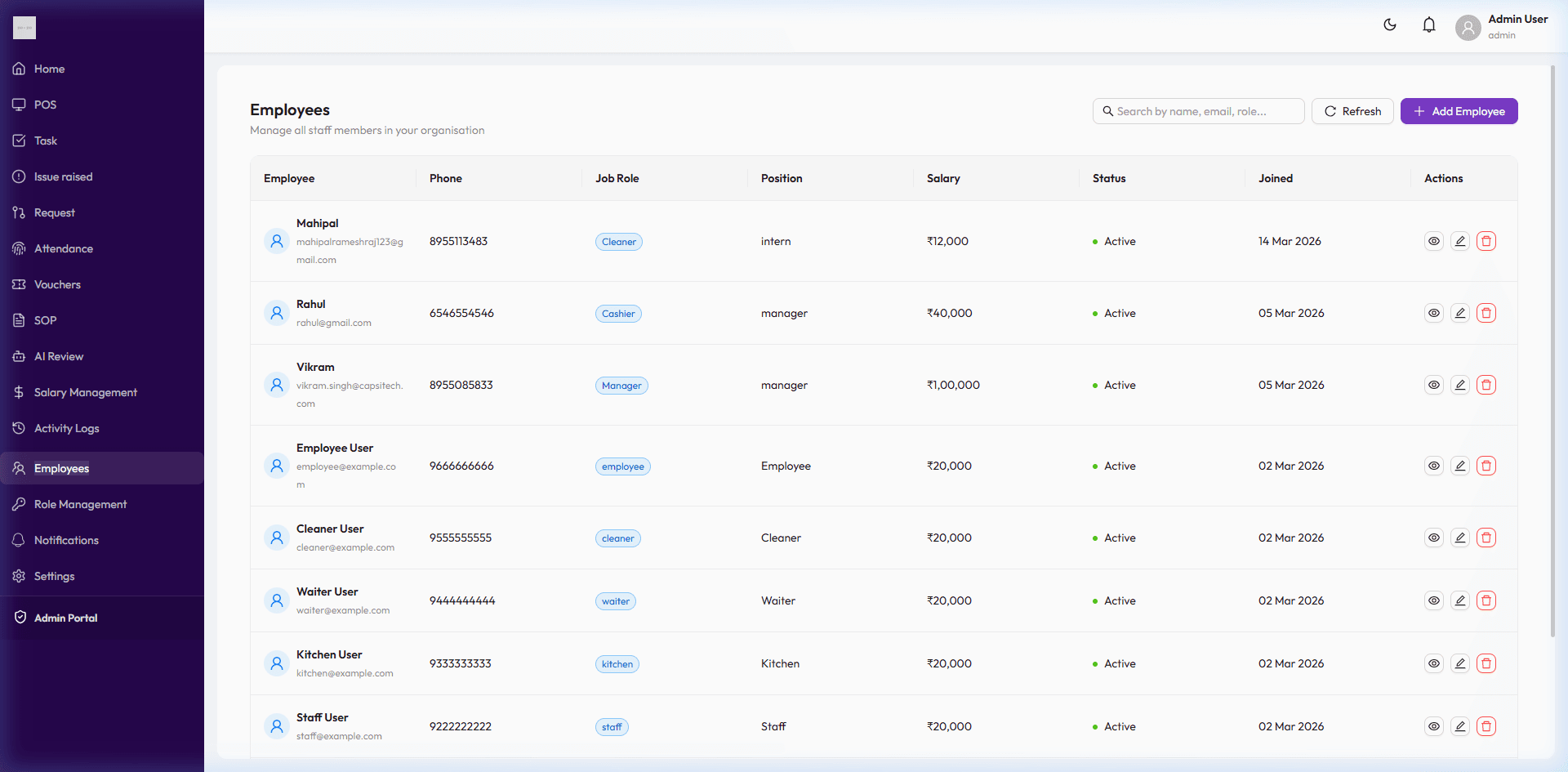
Task: Open the Admin User profile menu
Action: point(1501,26)
